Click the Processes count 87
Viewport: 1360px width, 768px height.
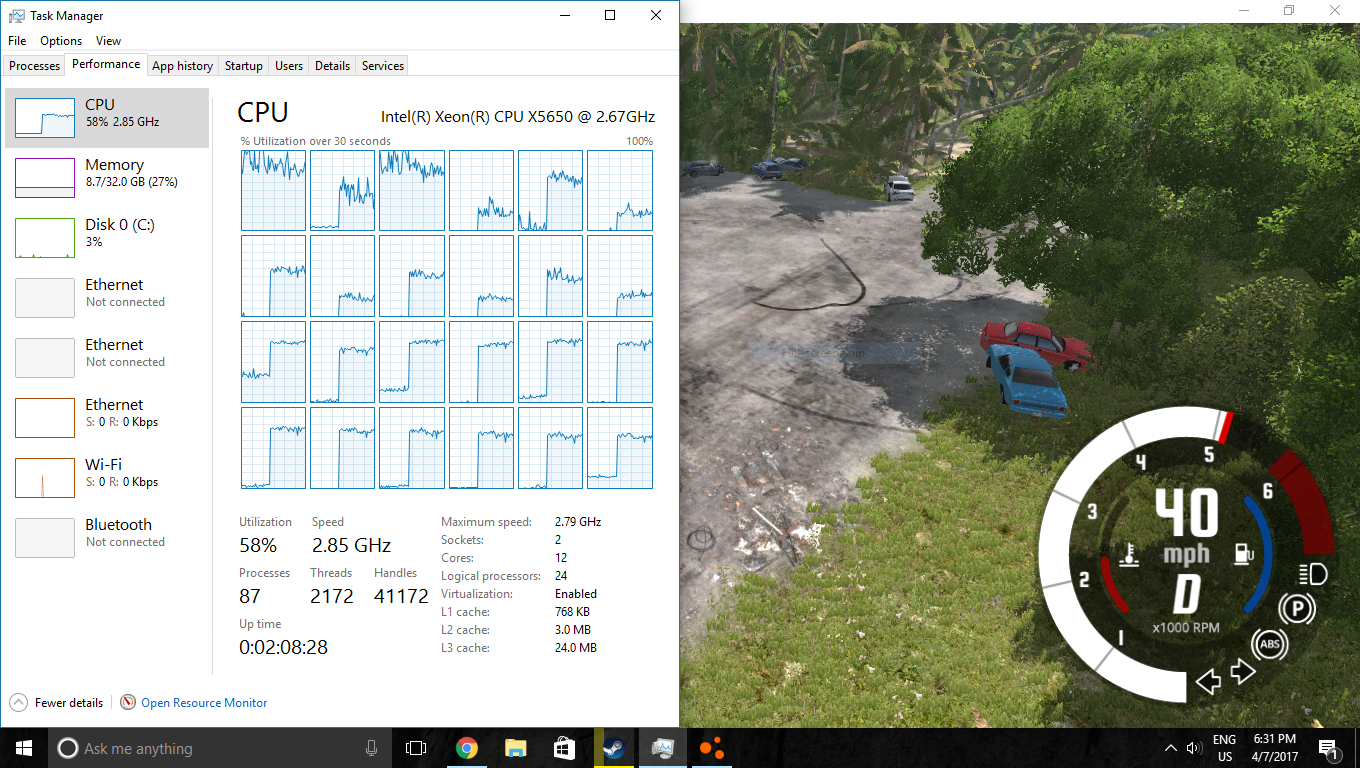click(250, 596)
